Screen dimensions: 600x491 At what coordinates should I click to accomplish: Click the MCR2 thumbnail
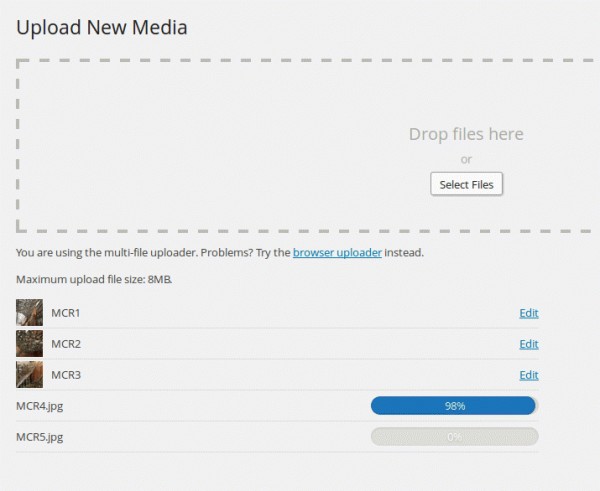tap(29, 344)
